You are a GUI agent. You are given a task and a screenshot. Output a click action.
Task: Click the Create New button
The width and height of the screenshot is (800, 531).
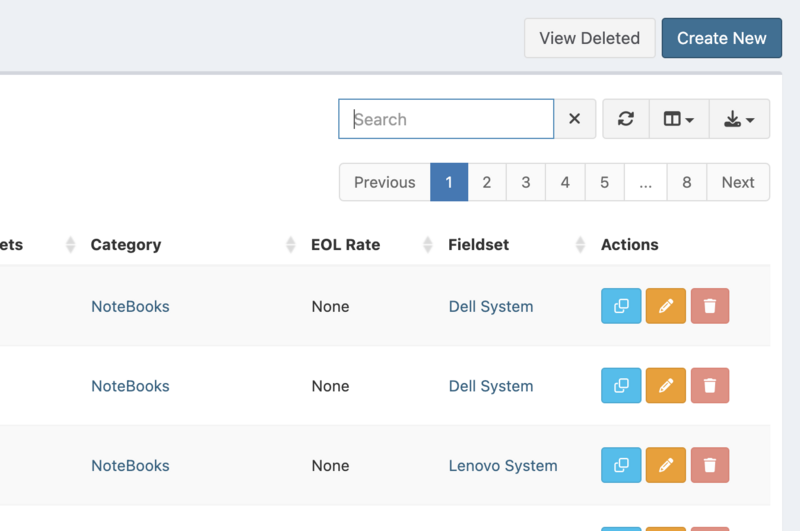point(721,38)
